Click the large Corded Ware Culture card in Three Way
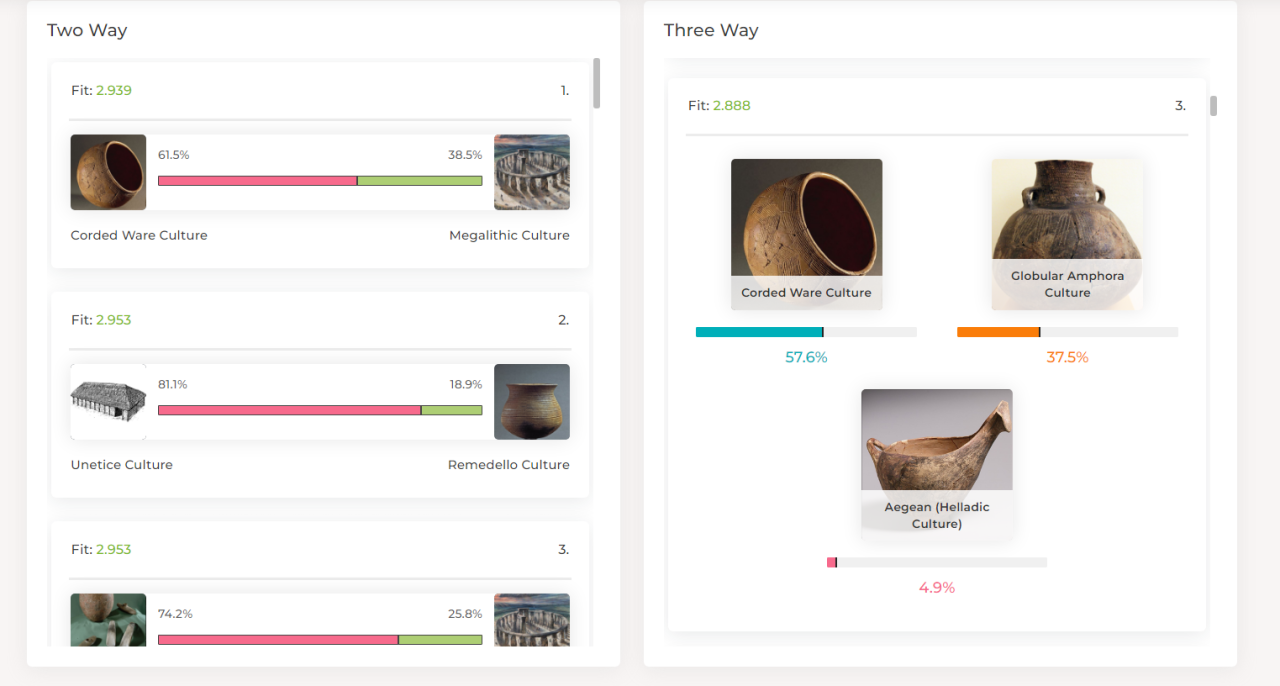Screen dimensions: 1280x686 [x=807, y=234]
